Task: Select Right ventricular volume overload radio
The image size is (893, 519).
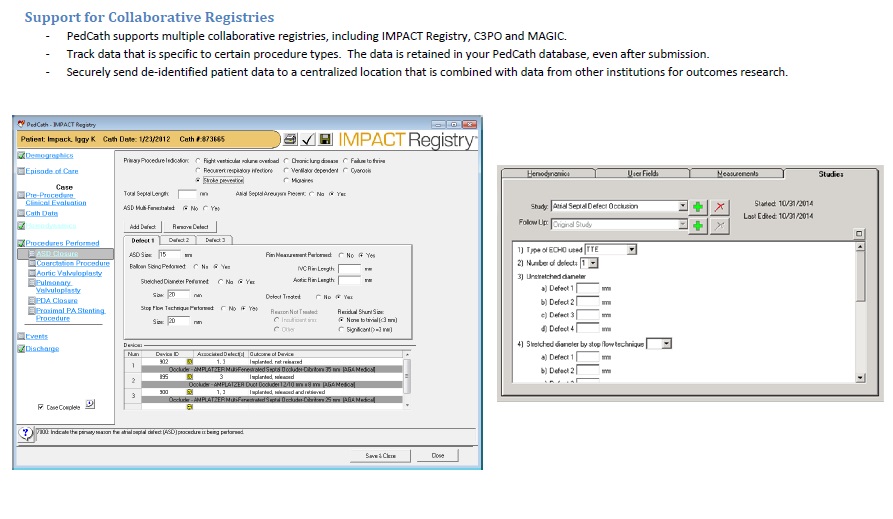Action: click(198, 161)
